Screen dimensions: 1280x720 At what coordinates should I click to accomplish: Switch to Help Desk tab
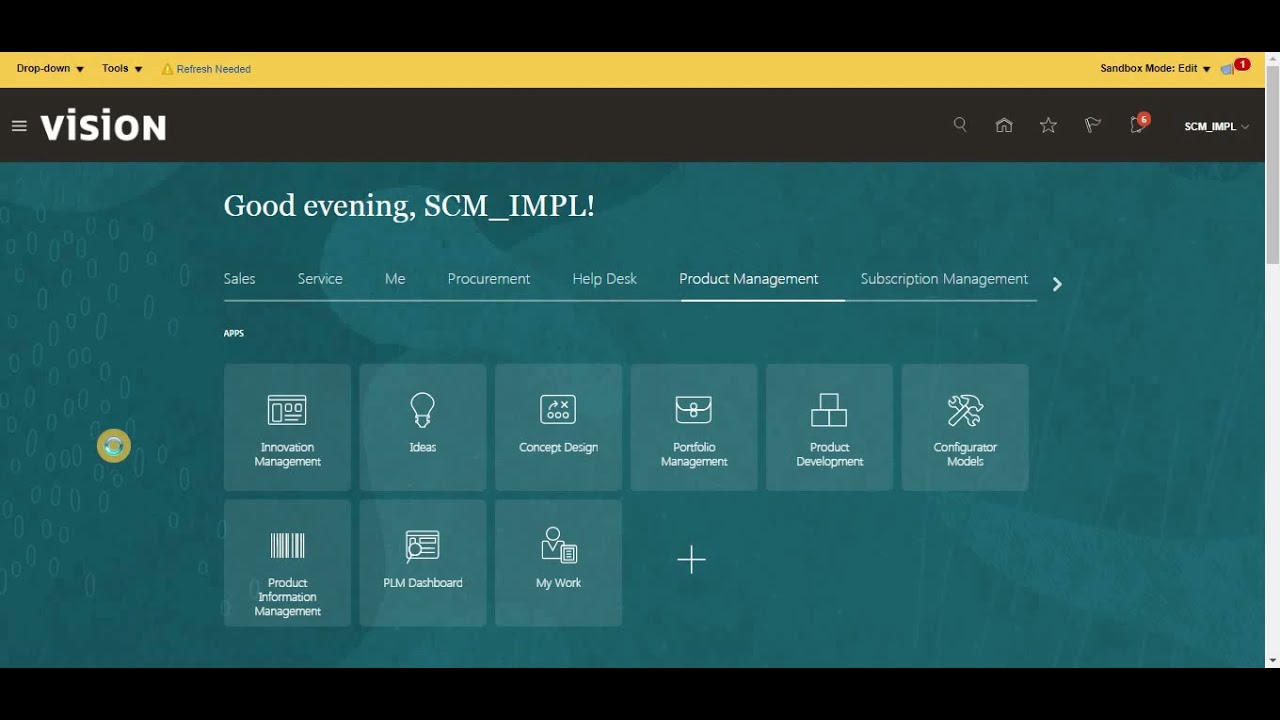(x=605, y=279)
